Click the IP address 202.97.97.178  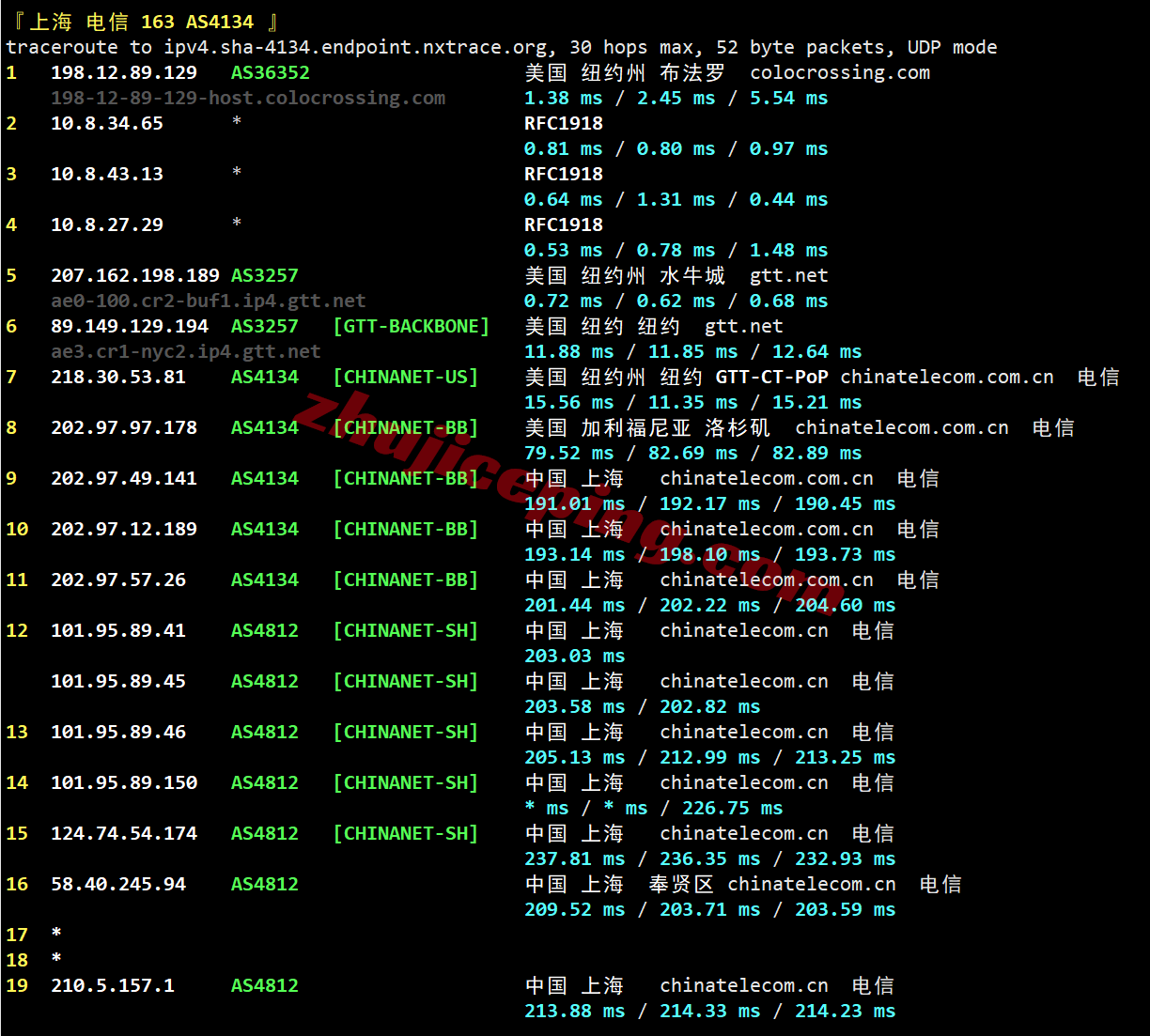tap(124, 428)
